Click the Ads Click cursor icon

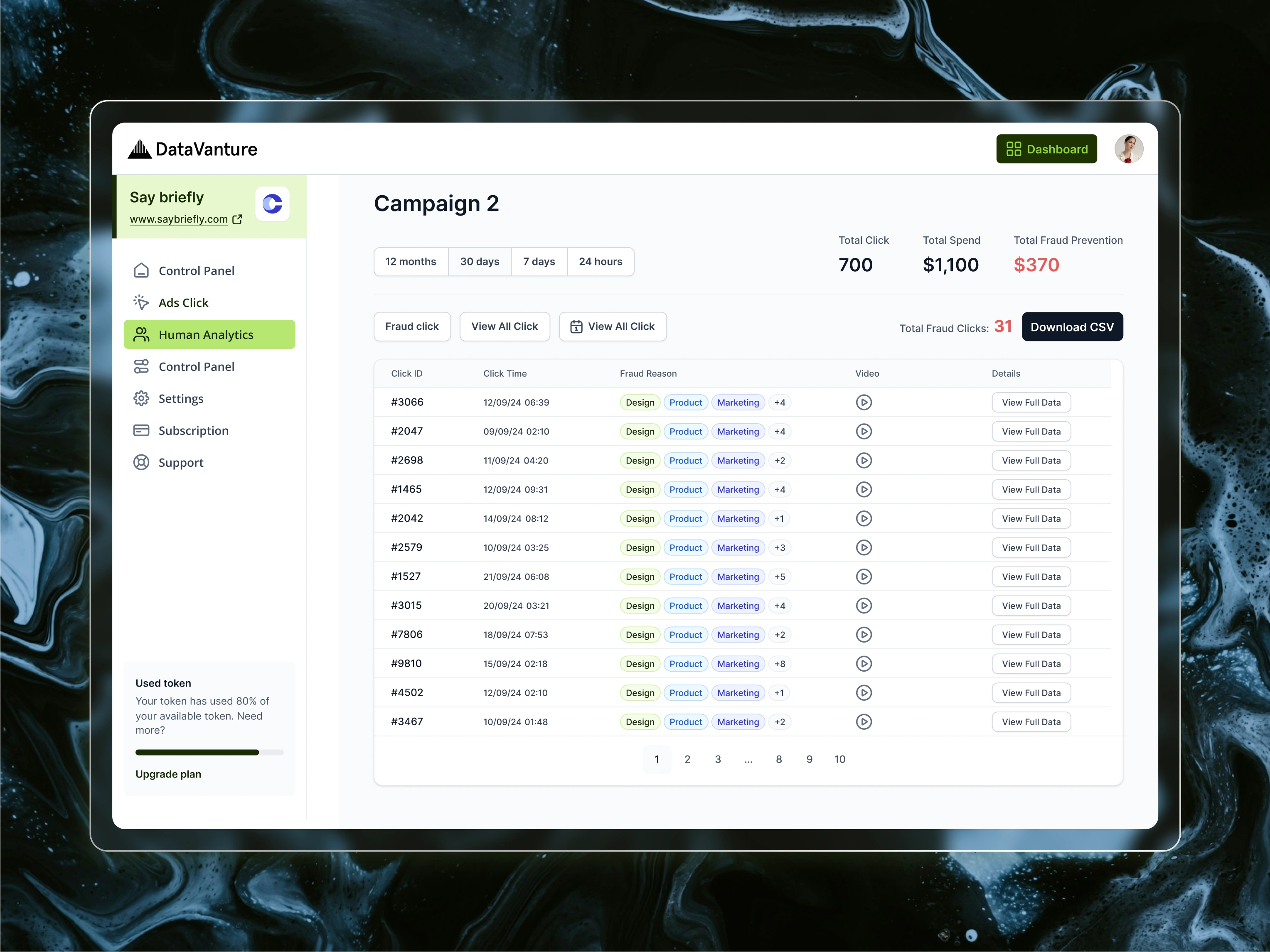[x=141, y=302]
